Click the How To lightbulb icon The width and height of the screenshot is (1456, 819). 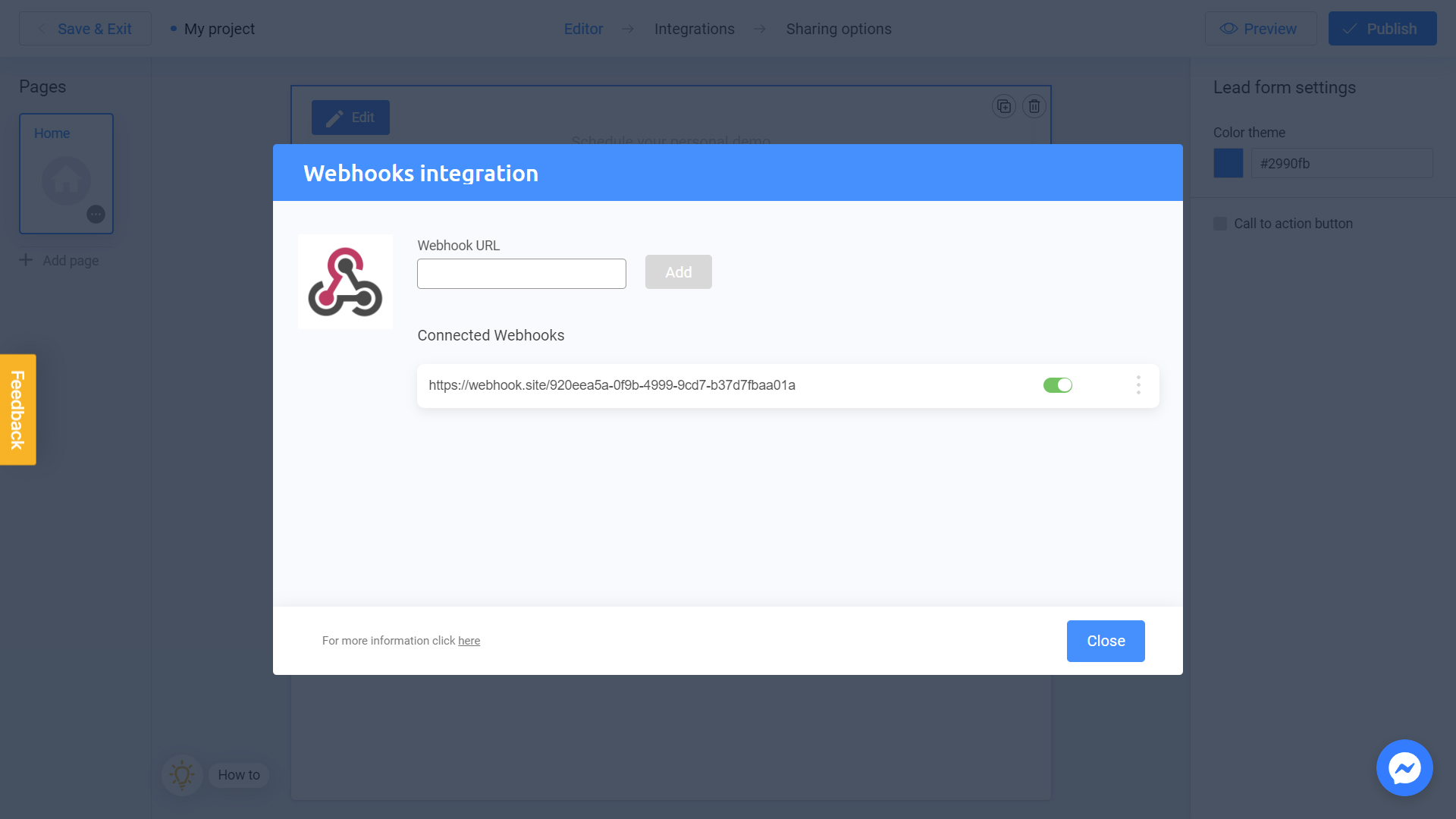point(182,774)
